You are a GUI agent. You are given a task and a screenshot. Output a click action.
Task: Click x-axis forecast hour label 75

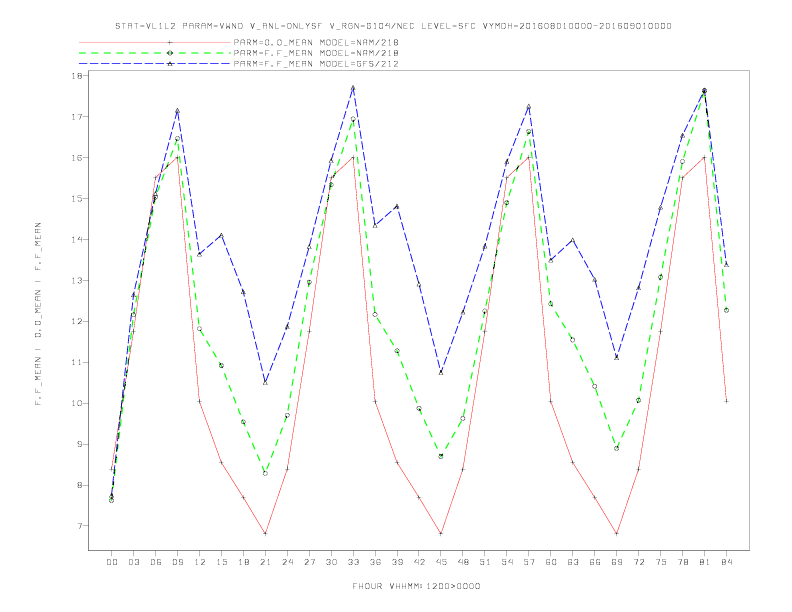pyautogui.click(x=661, y=562)
